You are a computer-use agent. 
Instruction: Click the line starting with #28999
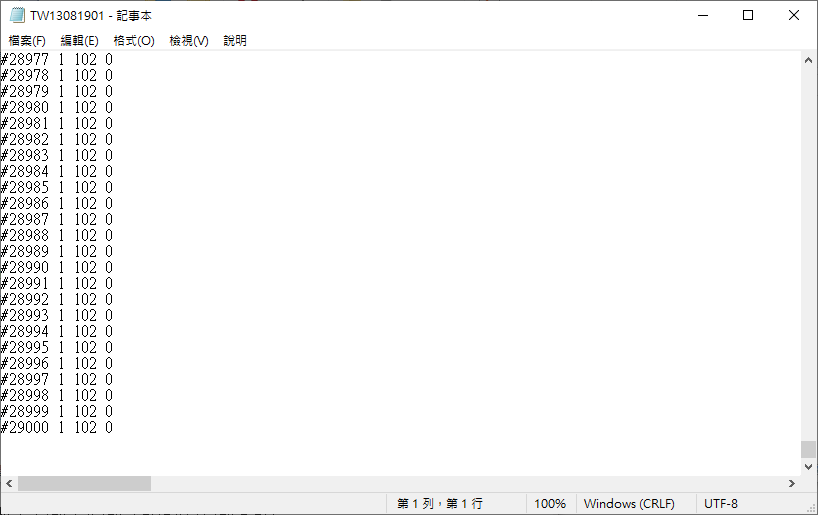(x=56, y=412)
